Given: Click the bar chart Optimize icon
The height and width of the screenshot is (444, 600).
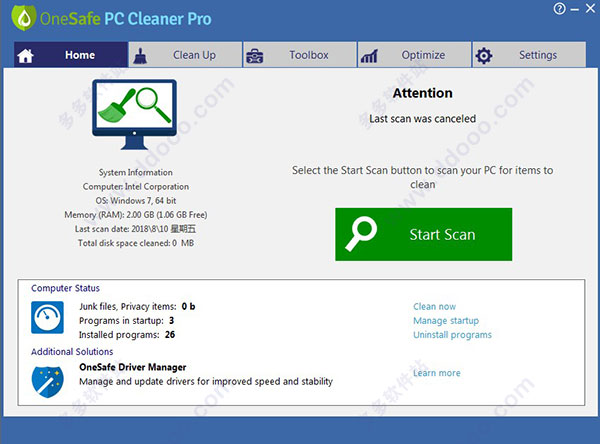Looking at the screenshot, I should pyautogui.click(x=369, y=56).
